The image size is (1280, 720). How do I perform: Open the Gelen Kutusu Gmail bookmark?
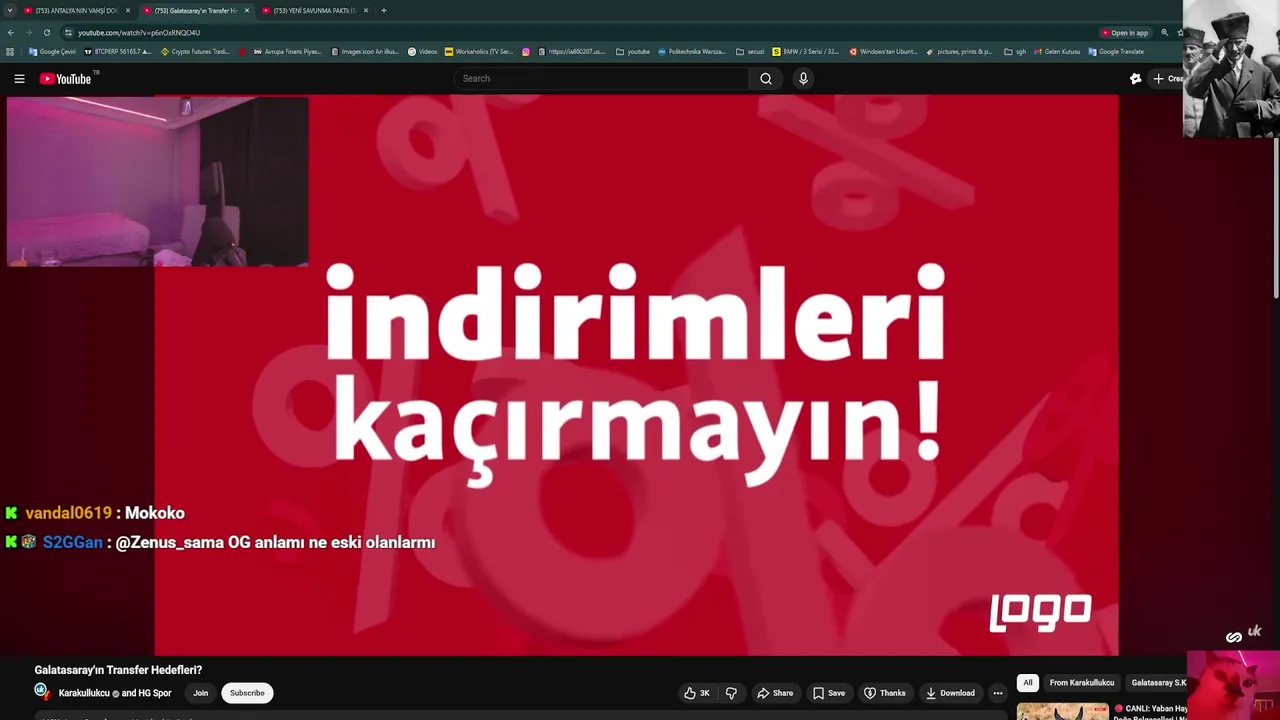coord(1058,51)
